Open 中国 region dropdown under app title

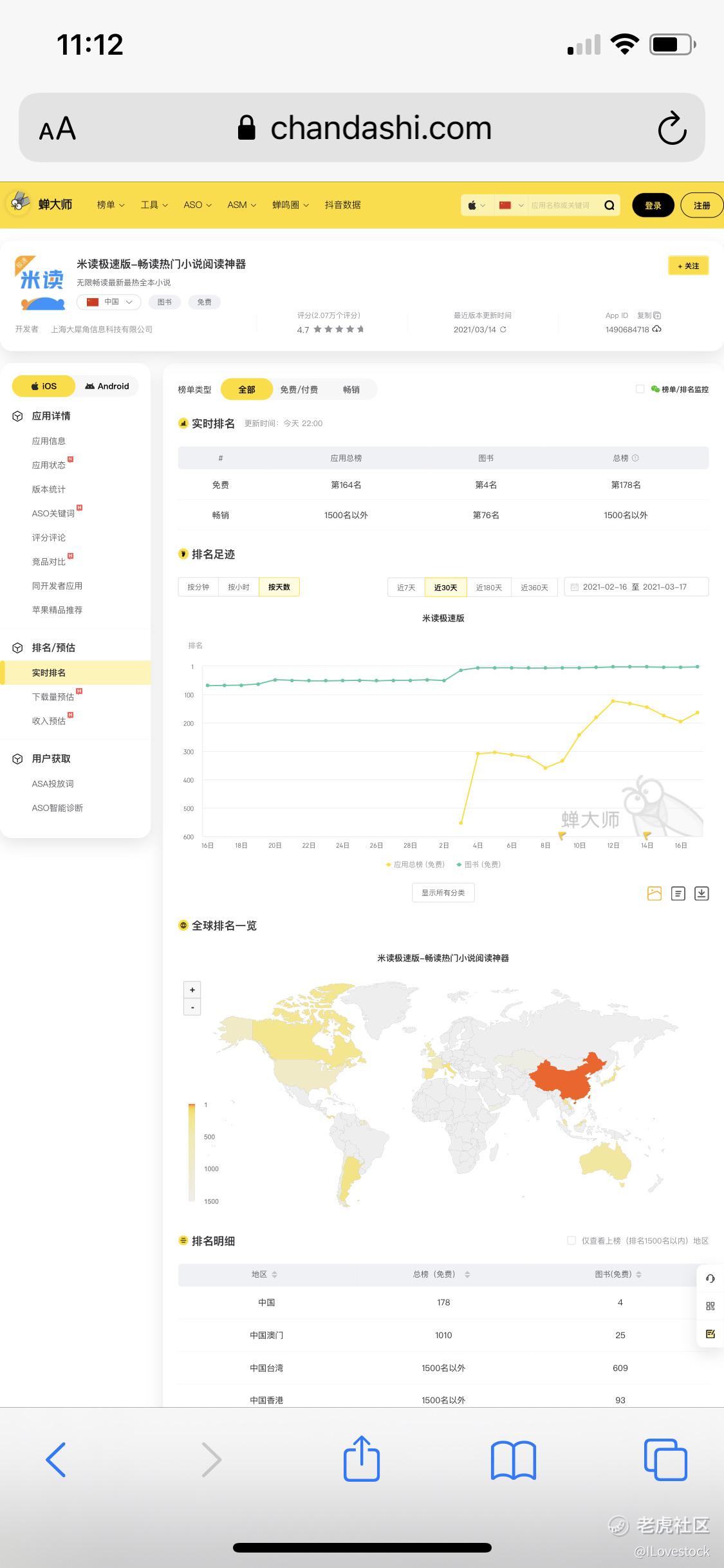109,302
